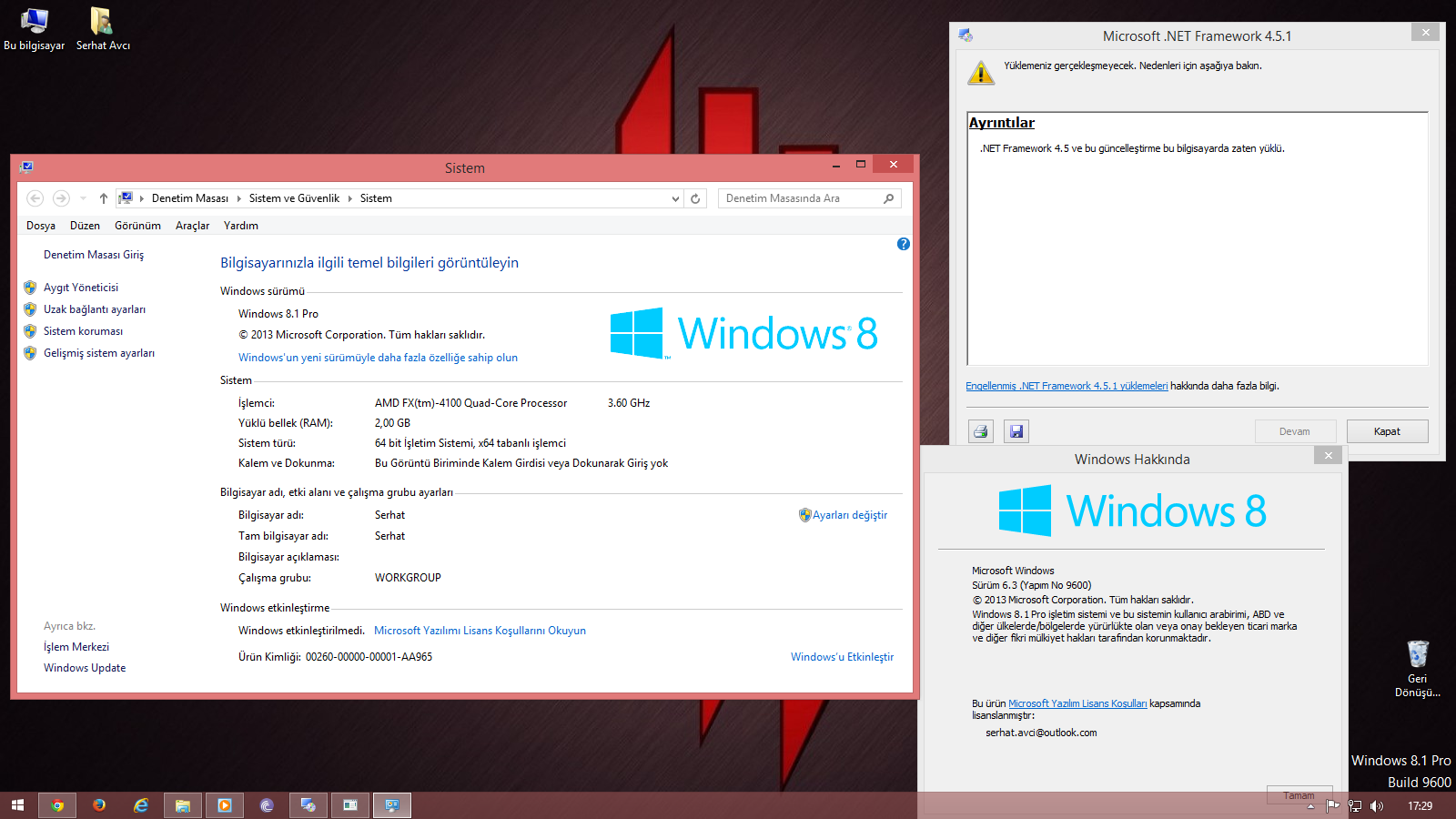The height and width of the screenshot is (819, 1456).
Task: Expand arrow after Denetim Masası breadcrumb
Action: [239, 198]
